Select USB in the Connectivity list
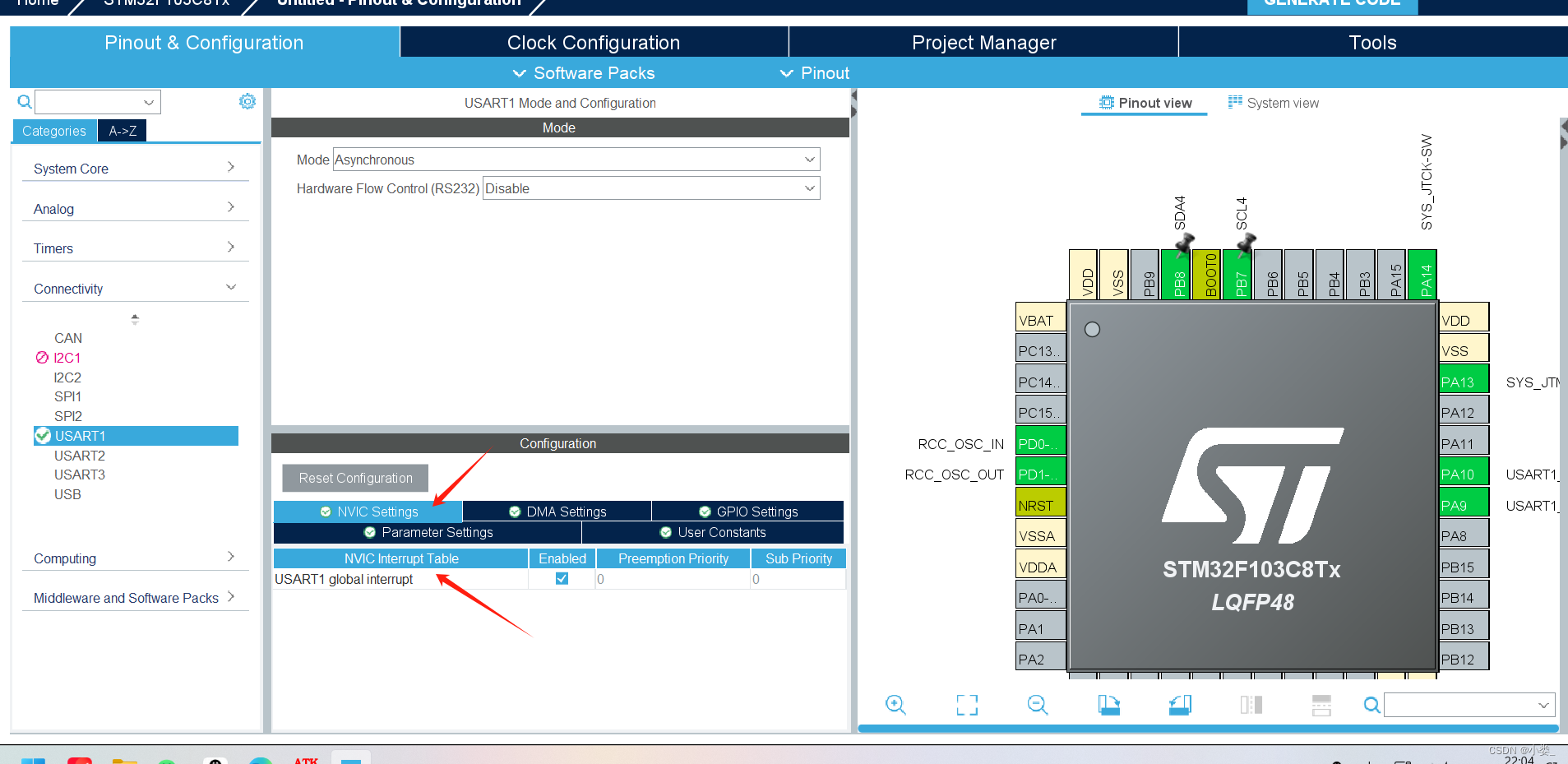Image resolution: width=1568 pixels, height=764 pixels. (67, 493)
